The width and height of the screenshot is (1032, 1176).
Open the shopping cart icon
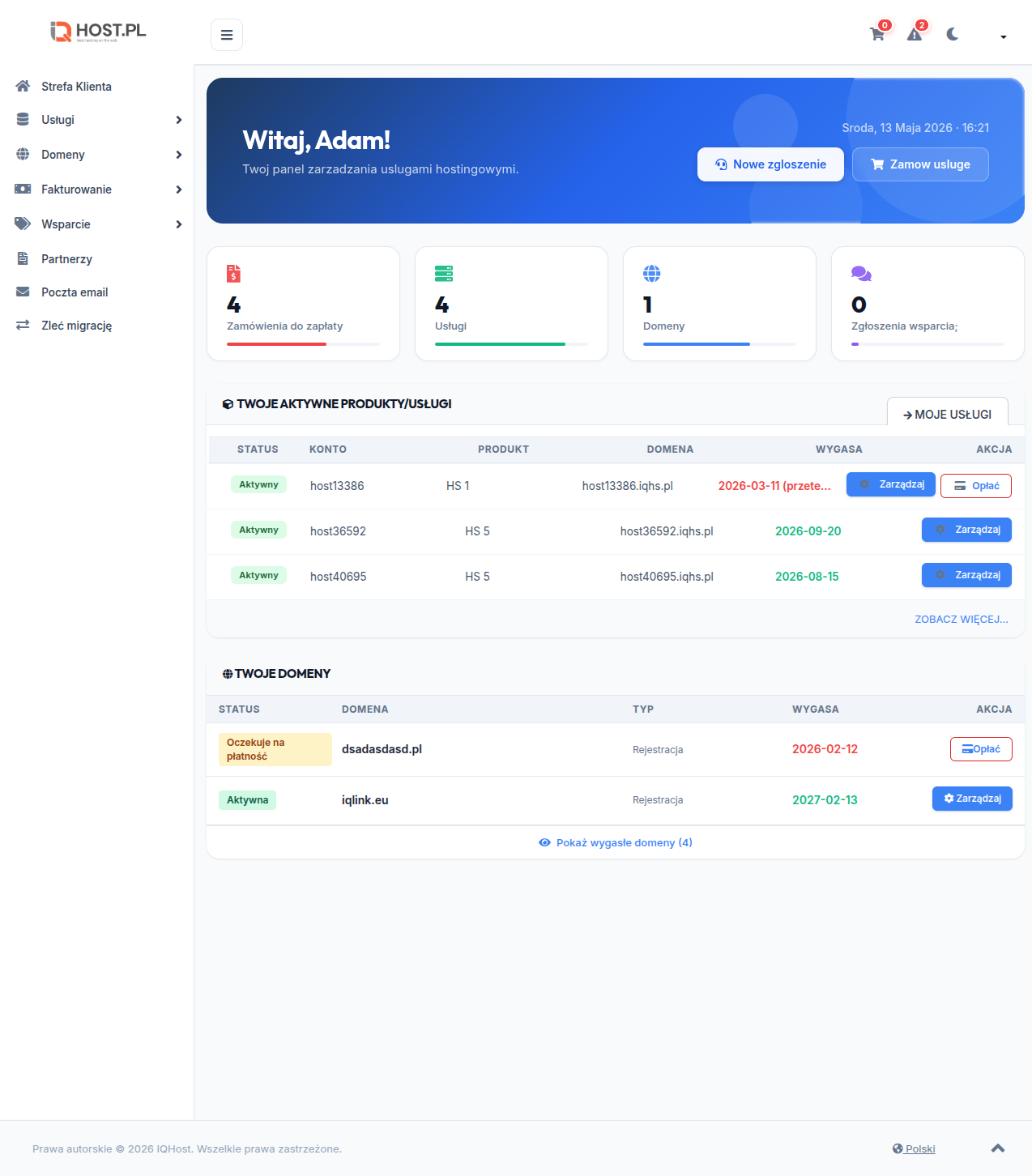[877, 34]
